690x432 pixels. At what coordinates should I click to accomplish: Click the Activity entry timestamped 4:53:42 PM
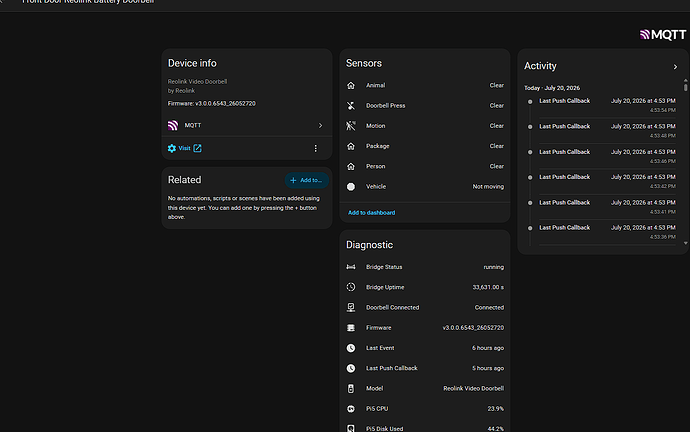[601, 181]
